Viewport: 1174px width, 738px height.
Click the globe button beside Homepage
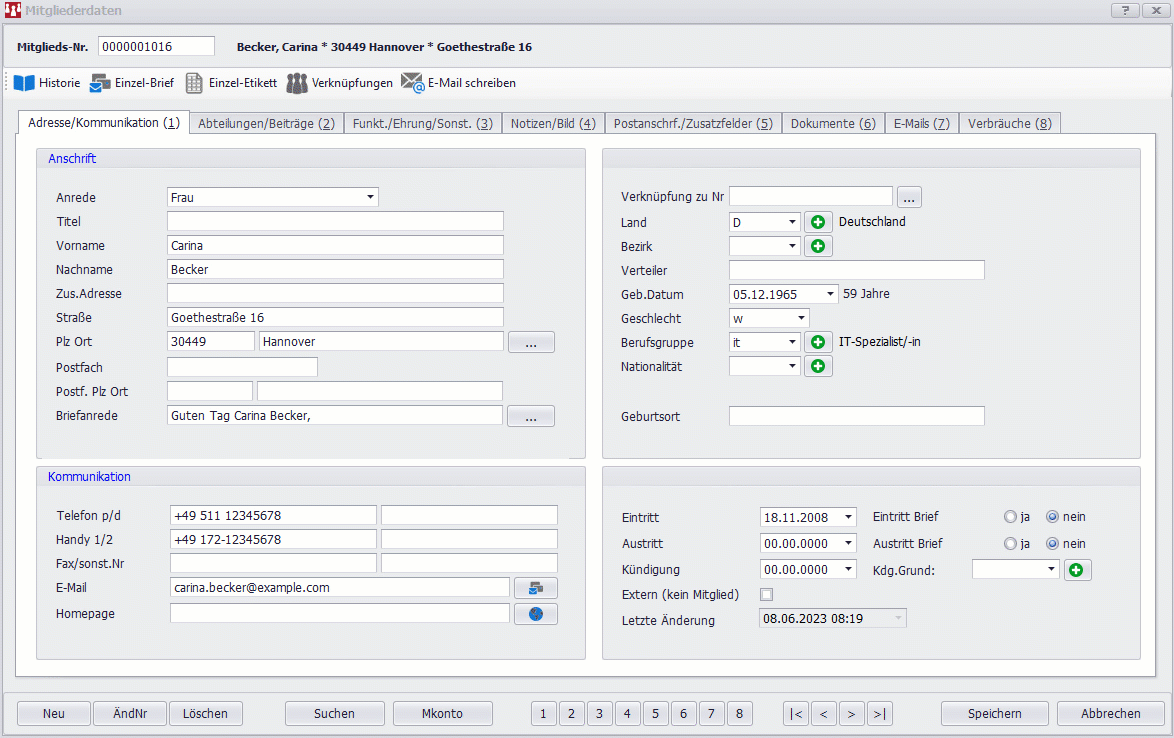535,614
